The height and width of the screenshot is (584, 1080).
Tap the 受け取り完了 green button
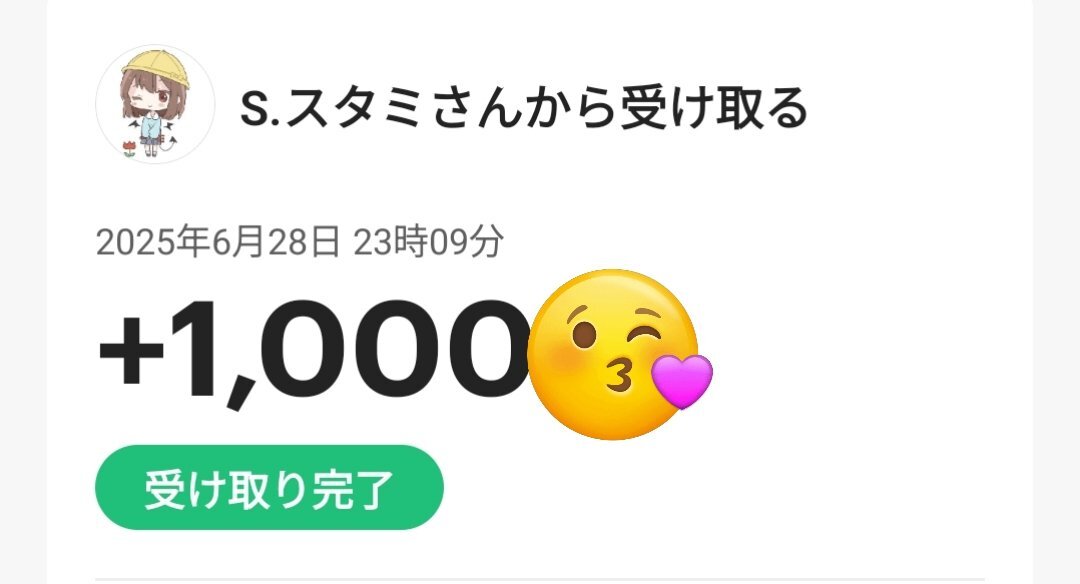[269, 488]
